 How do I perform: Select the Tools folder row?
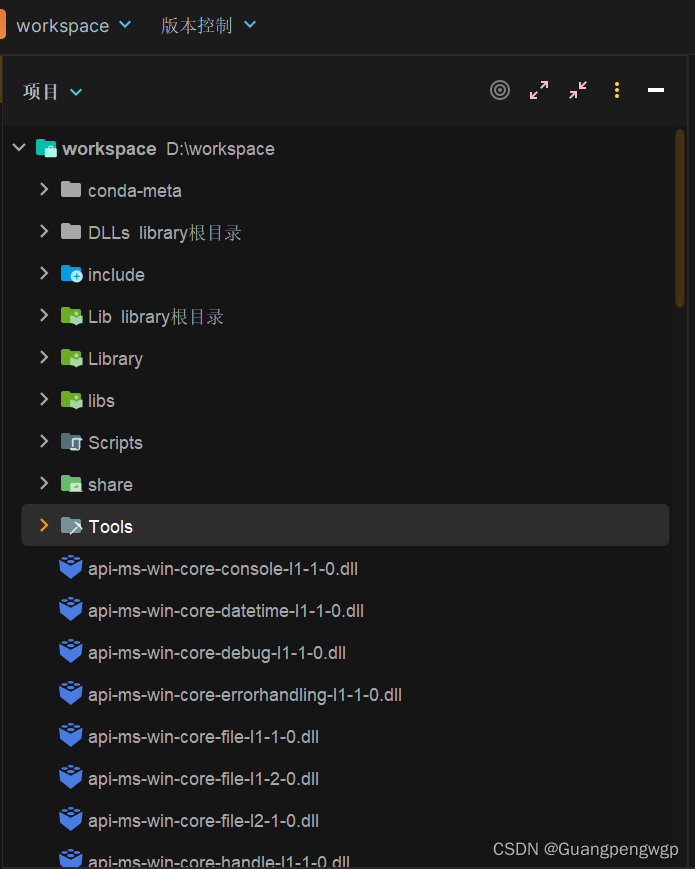[x=345, y=525]
